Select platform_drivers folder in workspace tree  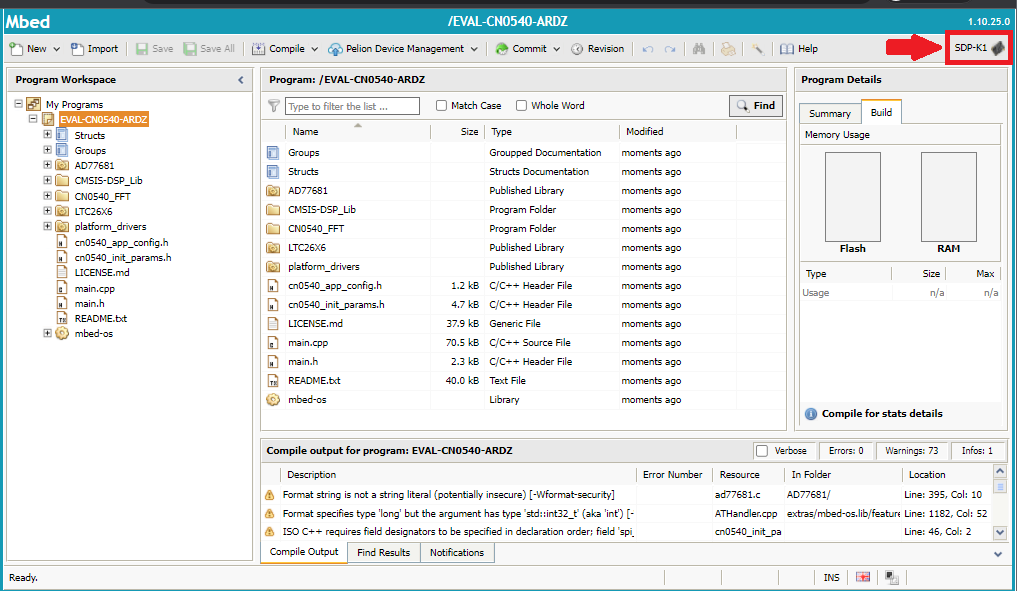click(110, 227)
